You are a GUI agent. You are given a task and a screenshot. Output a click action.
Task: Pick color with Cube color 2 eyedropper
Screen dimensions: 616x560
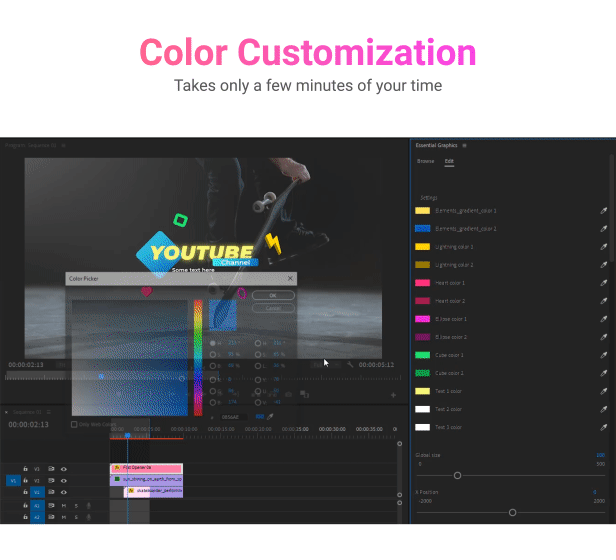click(x=603, y=373)
